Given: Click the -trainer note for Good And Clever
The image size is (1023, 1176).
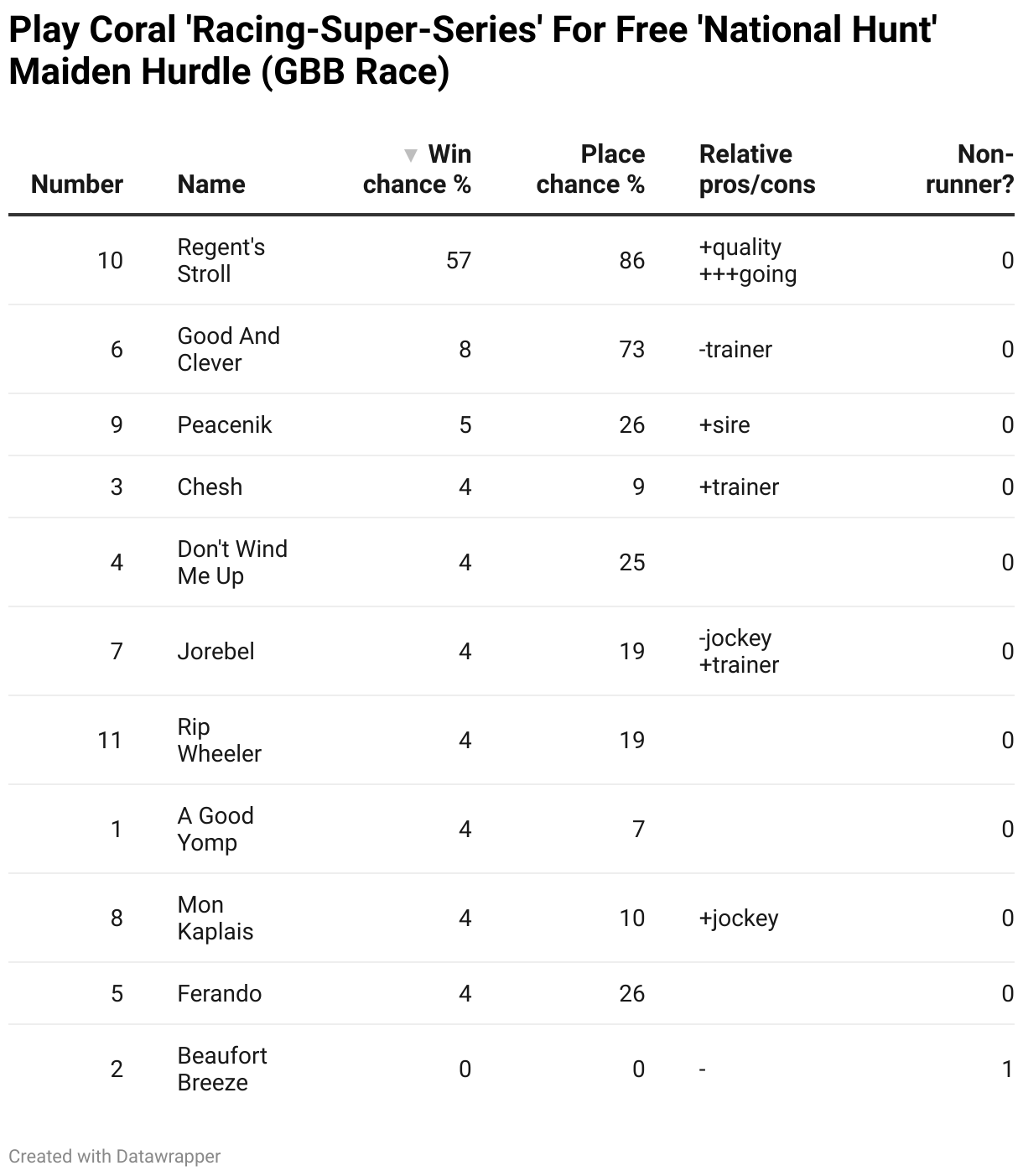Looking at the screenshot, I should [x=735, y=349].
